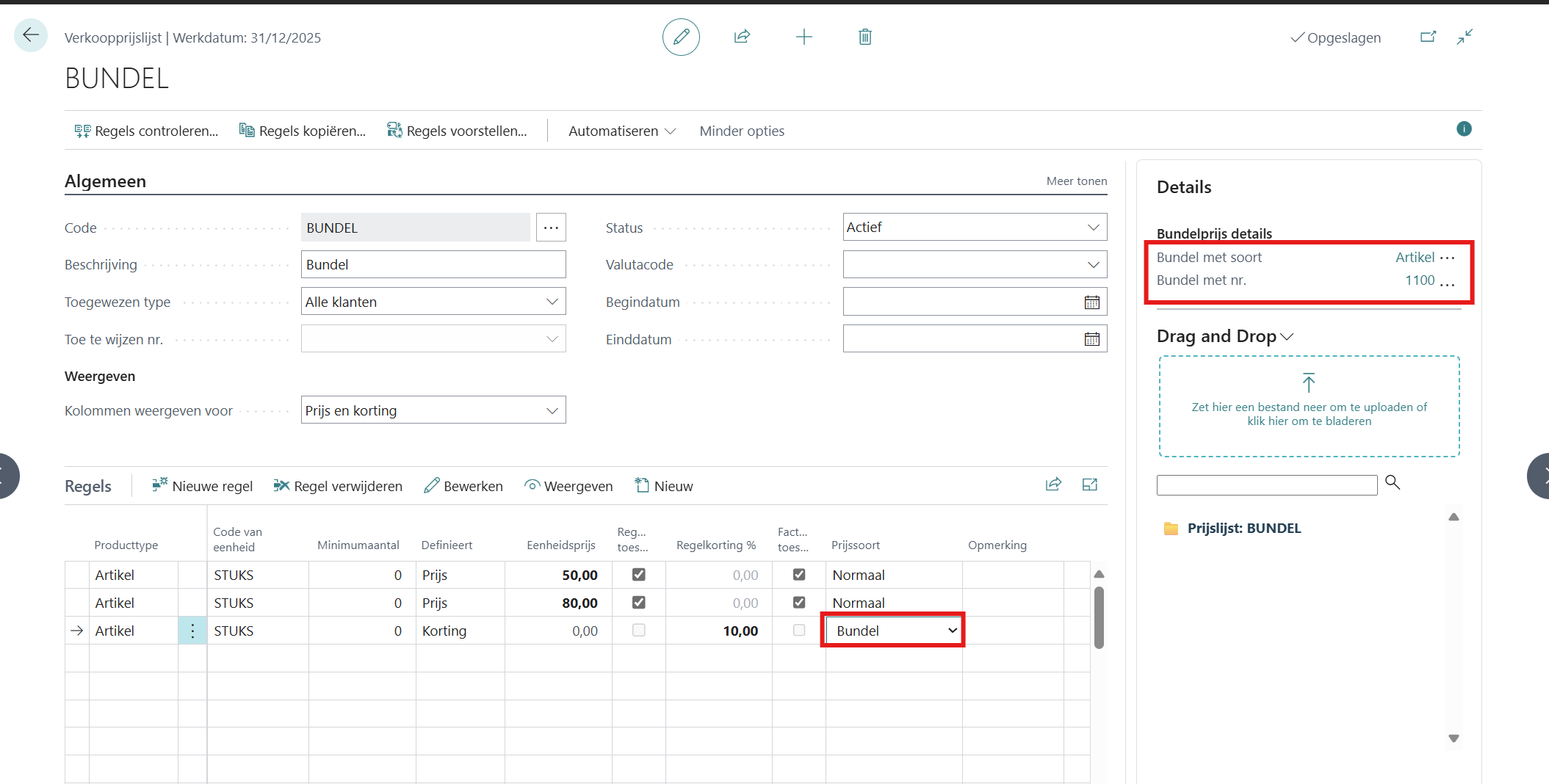Open the Automatiseren menu

621,131
